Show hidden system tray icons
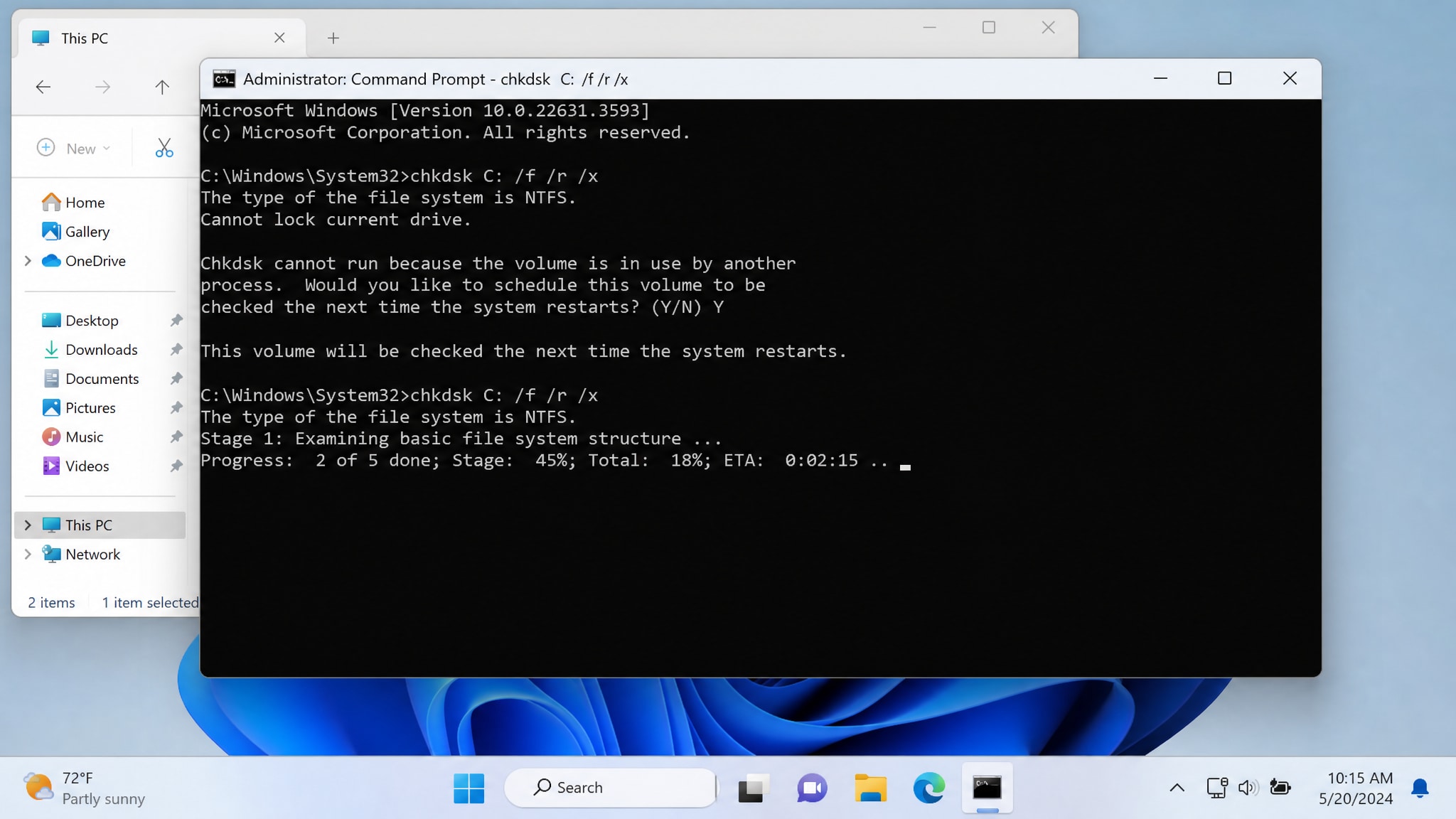This screenshot has width=1456, height=819. tap(1177, 788)
